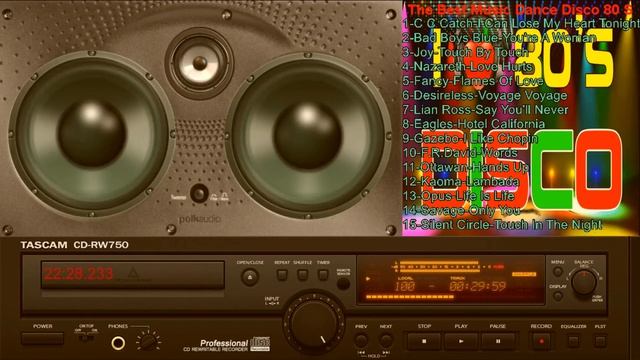The width and height of the screenshot is (640, 360).
Task: Select track '14-Savage-Only You'
Action: pyautogui.click(x=461, y=210)
